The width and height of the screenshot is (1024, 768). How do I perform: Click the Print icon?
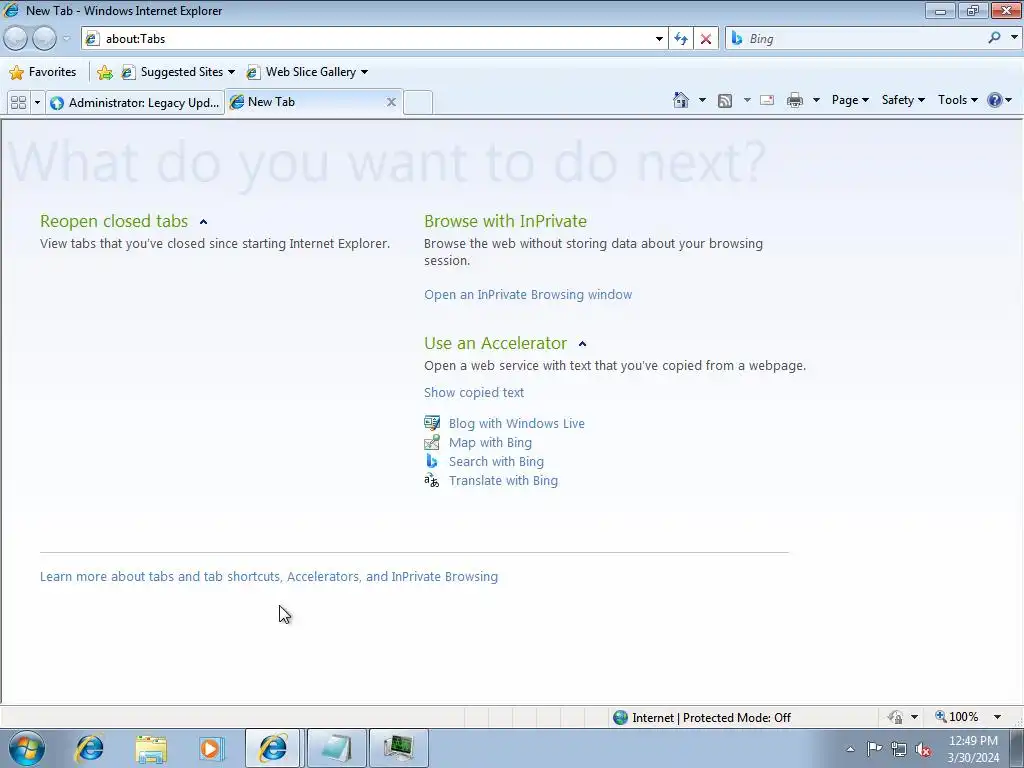795,100
